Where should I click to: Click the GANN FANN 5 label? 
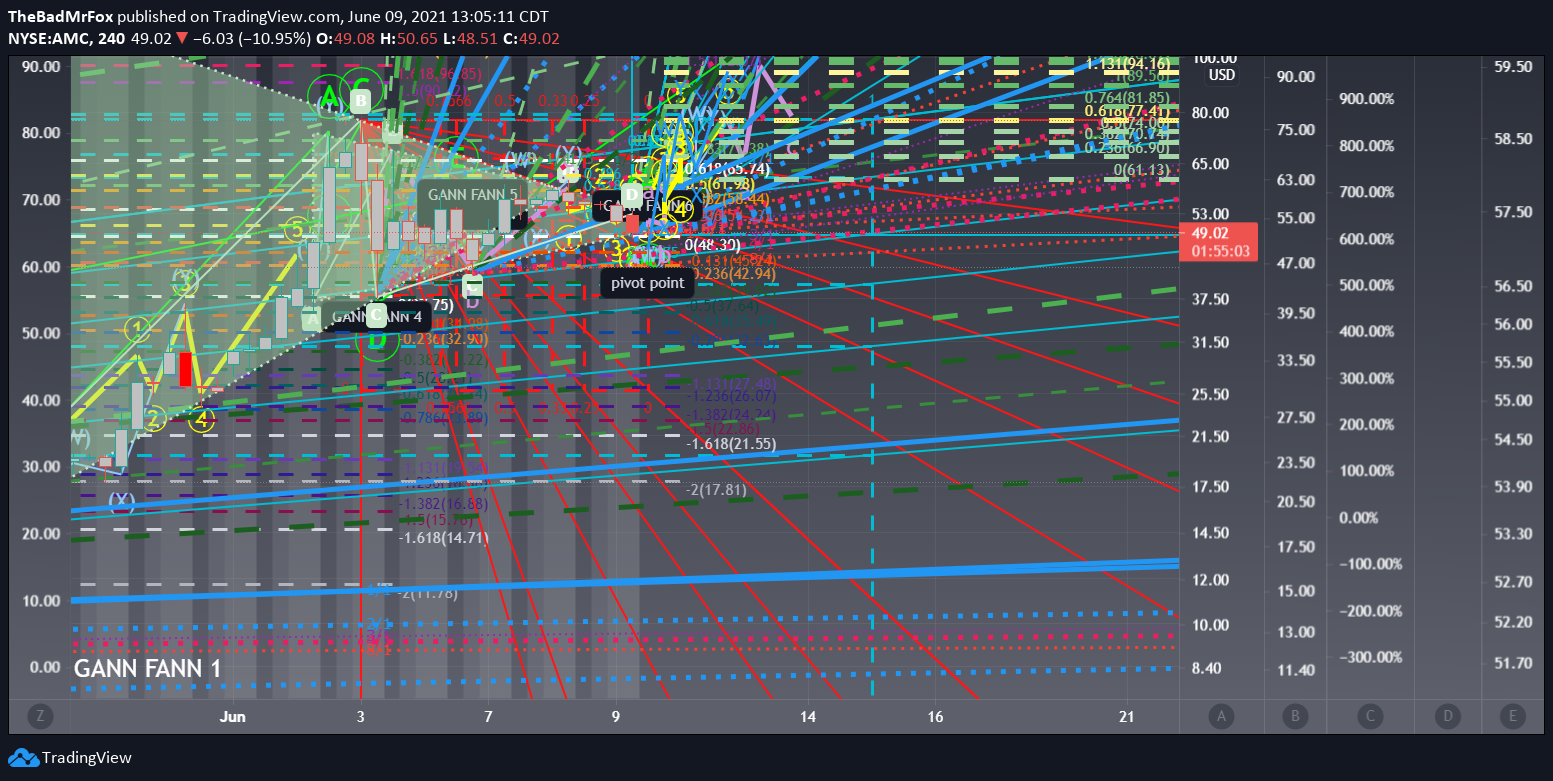474,194
